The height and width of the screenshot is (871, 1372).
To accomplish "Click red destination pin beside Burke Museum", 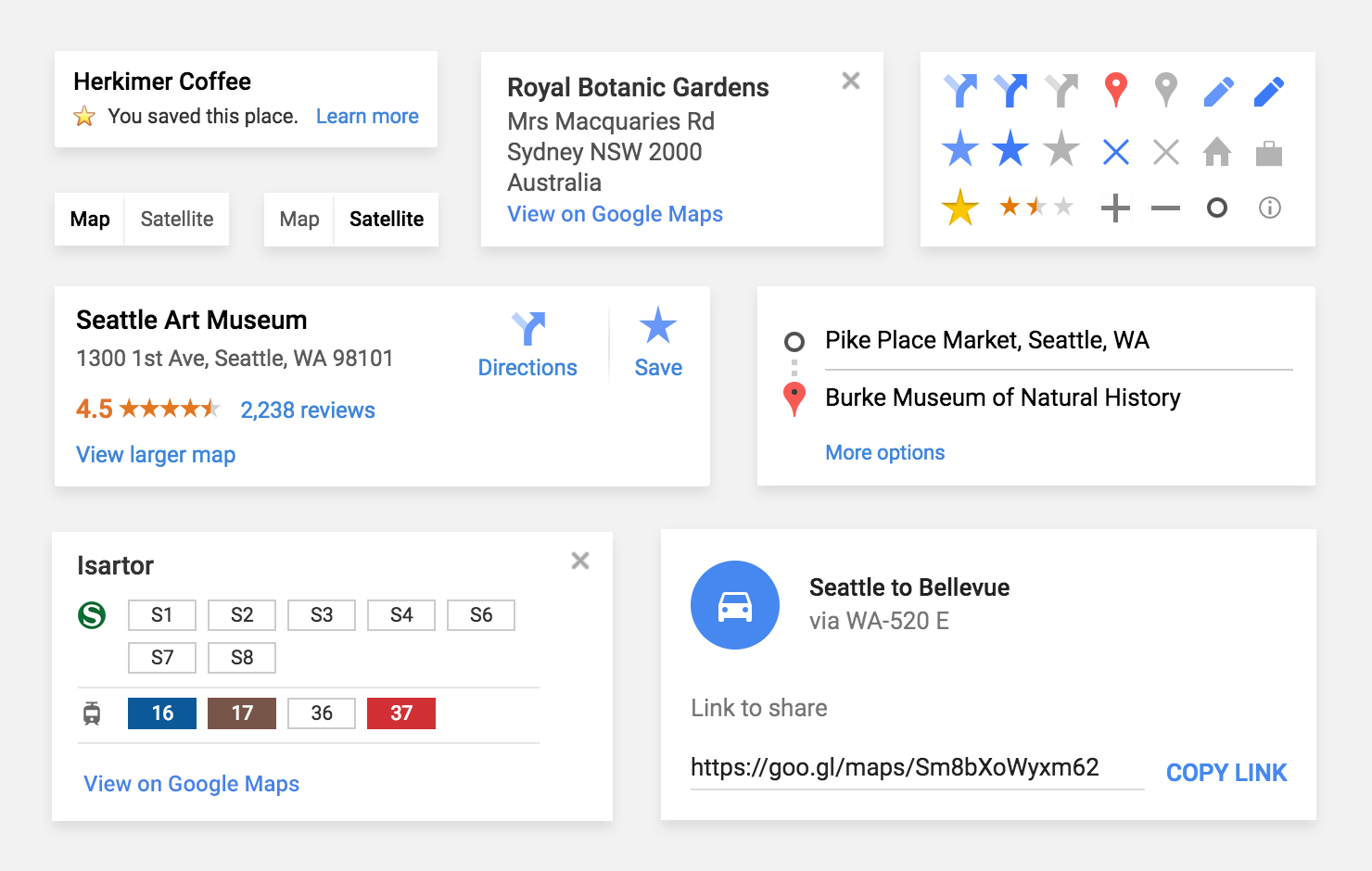I will coord(794,399).
